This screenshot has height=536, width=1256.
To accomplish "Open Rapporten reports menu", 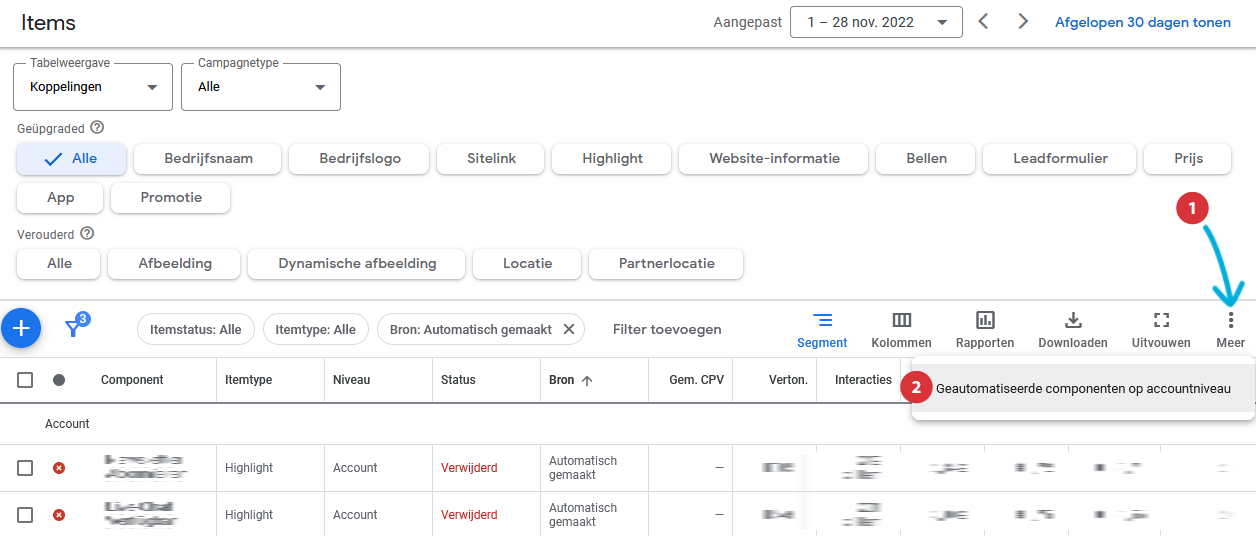I will click(985, 329).
